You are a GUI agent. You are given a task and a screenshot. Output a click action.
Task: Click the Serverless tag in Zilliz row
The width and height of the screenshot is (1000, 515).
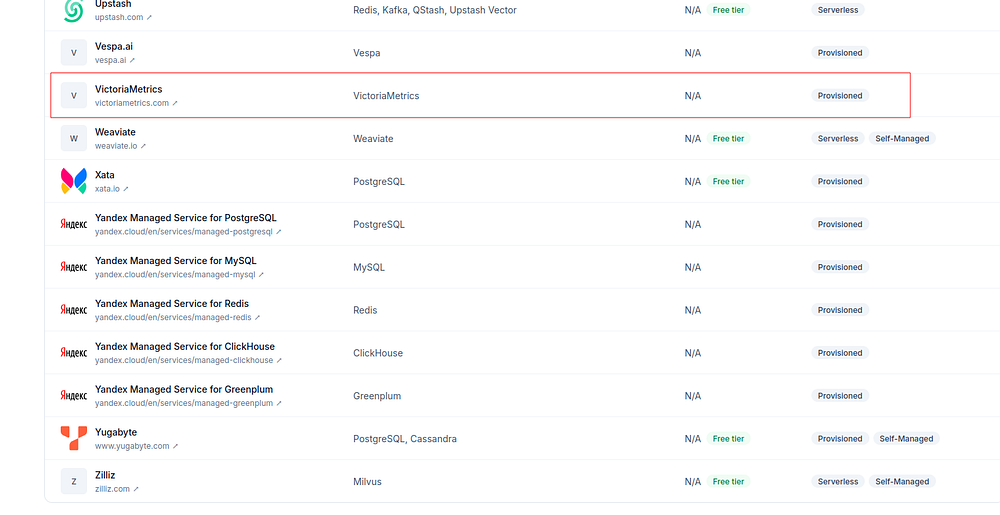838,481
